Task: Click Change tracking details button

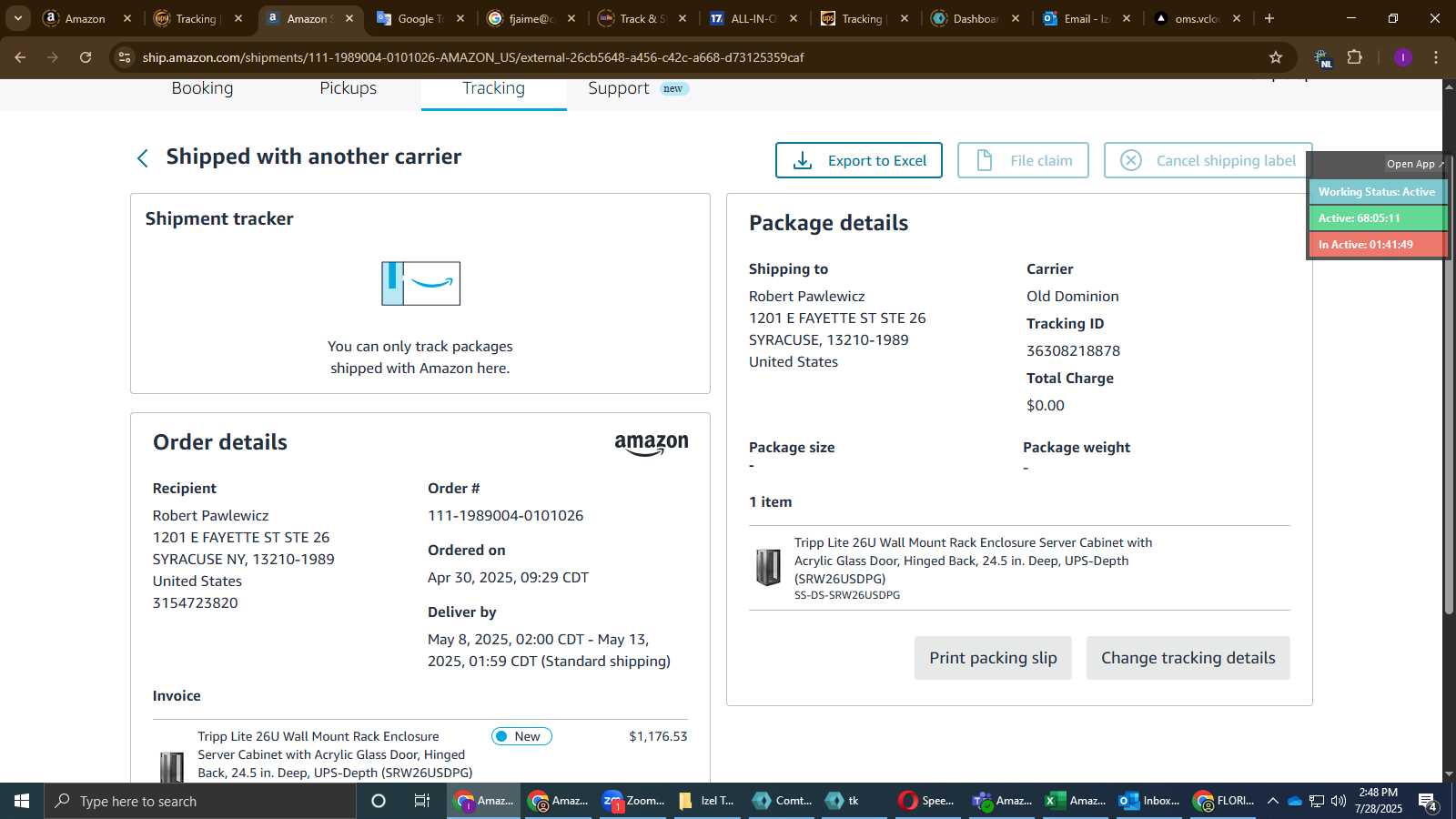Action: (x=1188, y=658)
